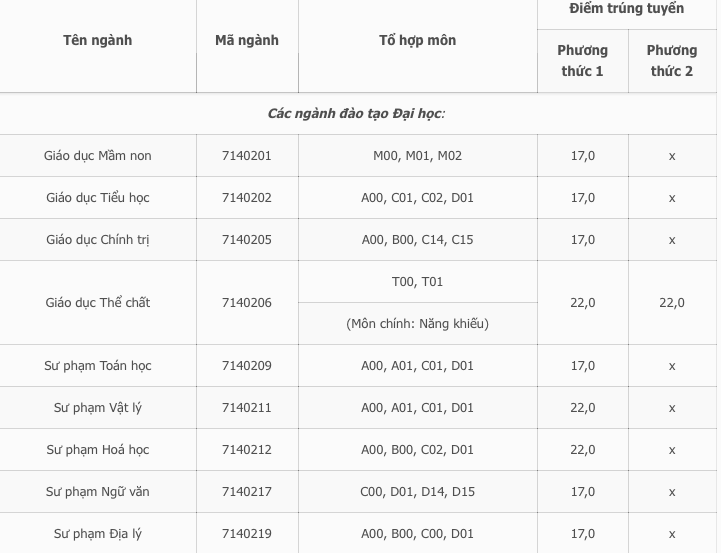
Task: Click the Mã ngành column header
Action: point(247,40)
